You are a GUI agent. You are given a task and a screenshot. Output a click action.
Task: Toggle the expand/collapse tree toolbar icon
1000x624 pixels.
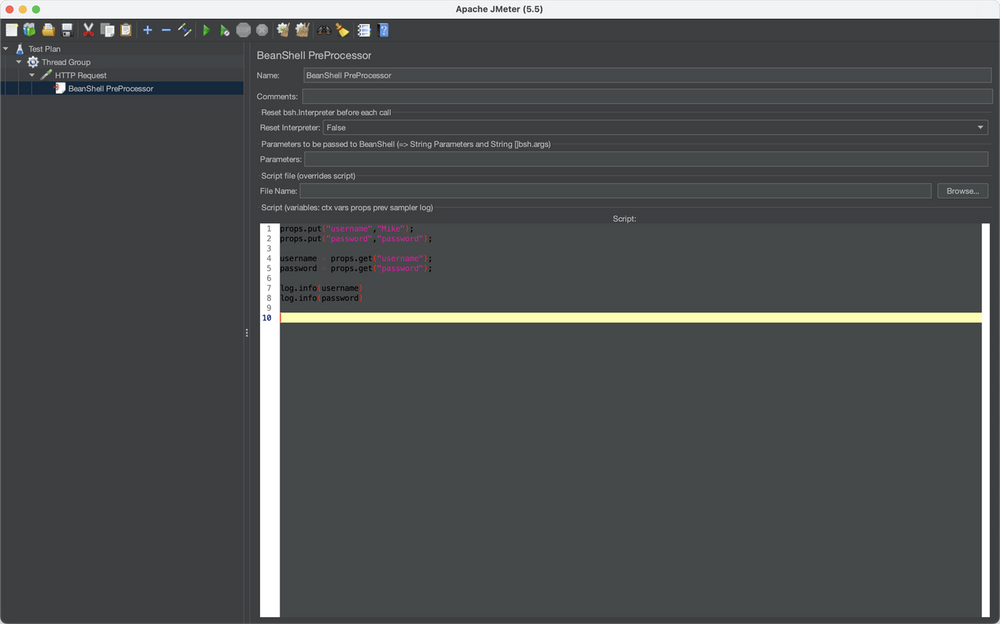pos(185,30)
